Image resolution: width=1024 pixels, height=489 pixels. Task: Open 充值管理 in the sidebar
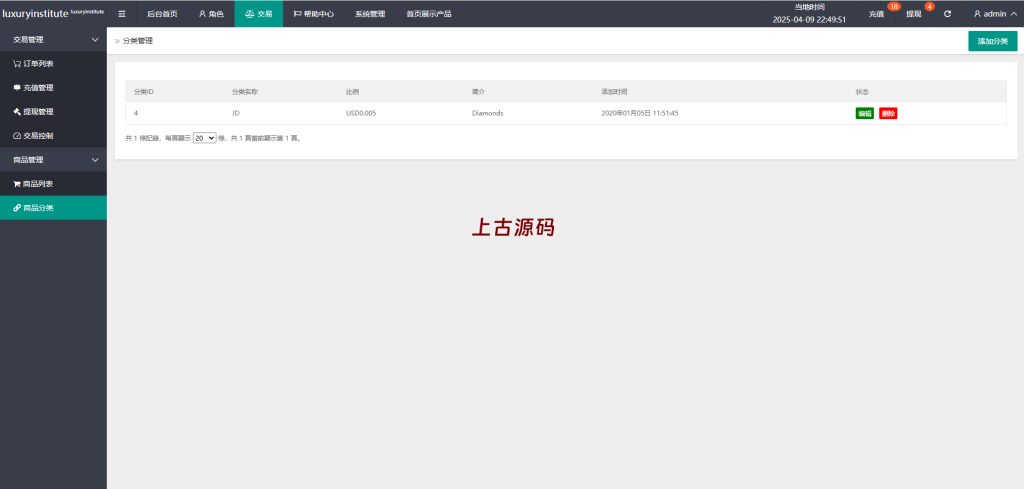(x=53, y=87)
